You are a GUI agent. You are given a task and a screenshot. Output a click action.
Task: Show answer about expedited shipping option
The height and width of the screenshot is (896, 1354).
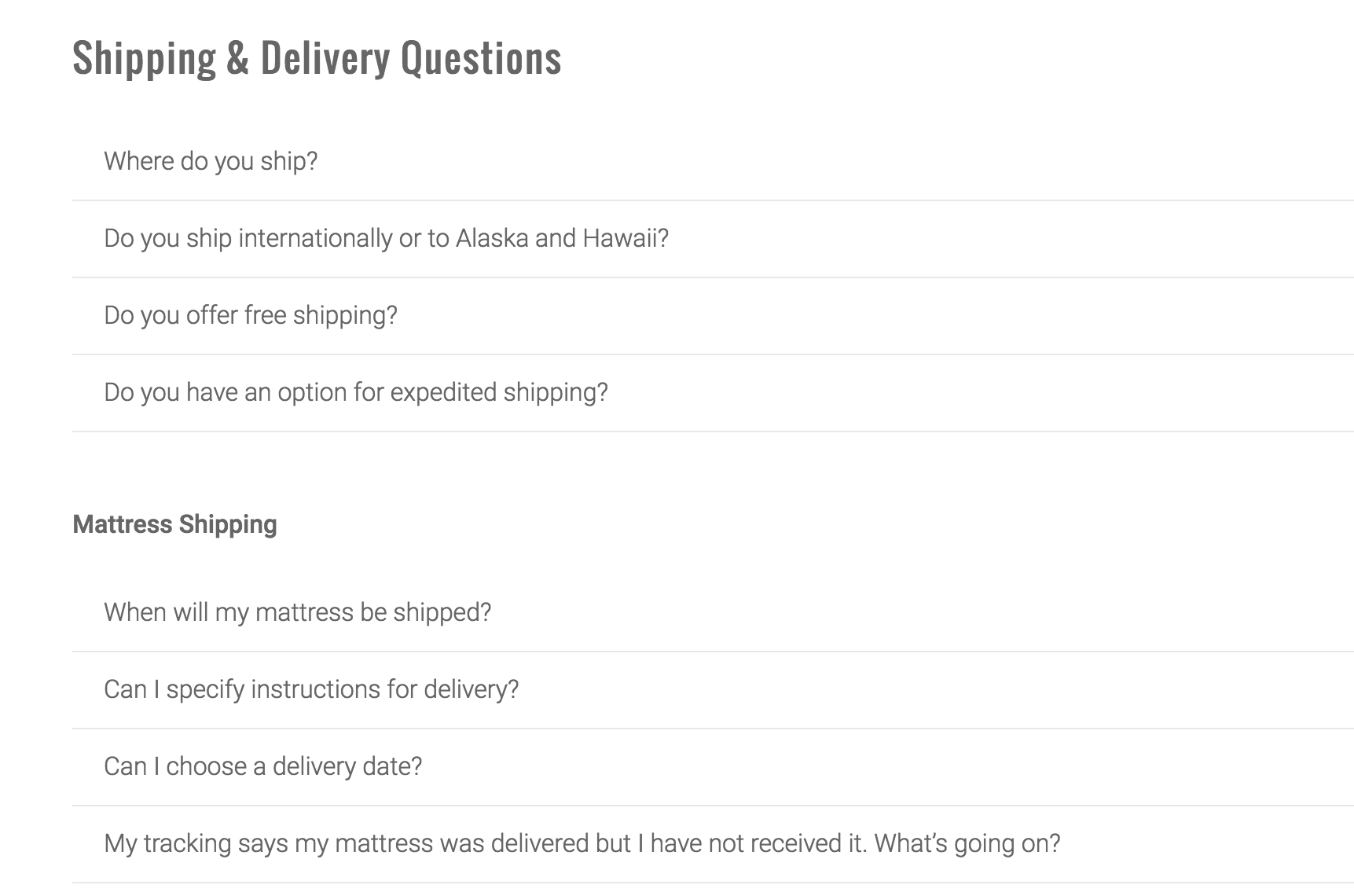point(713,393)
